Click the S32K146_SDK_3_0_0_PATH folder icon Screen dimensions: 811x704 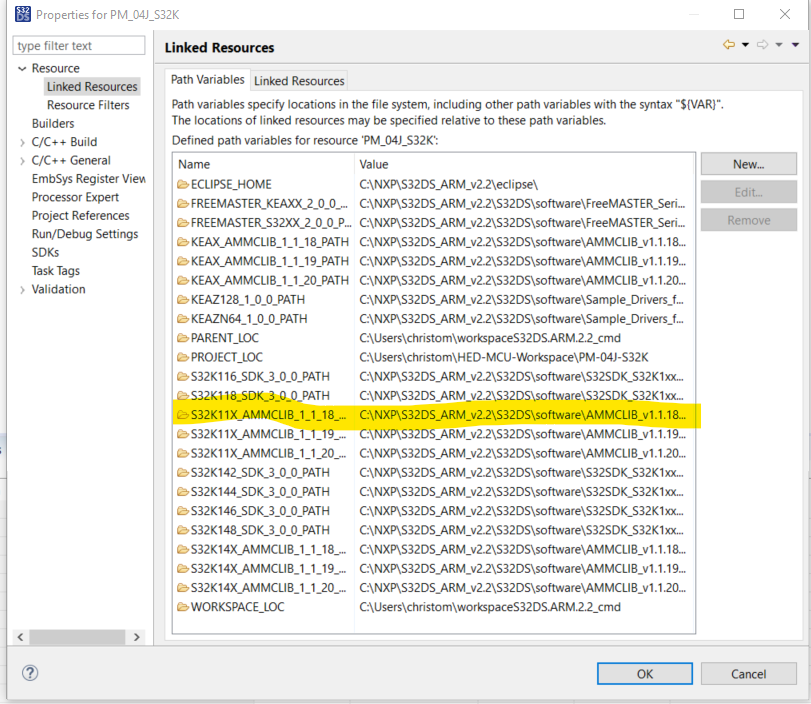tap(183, 511)
